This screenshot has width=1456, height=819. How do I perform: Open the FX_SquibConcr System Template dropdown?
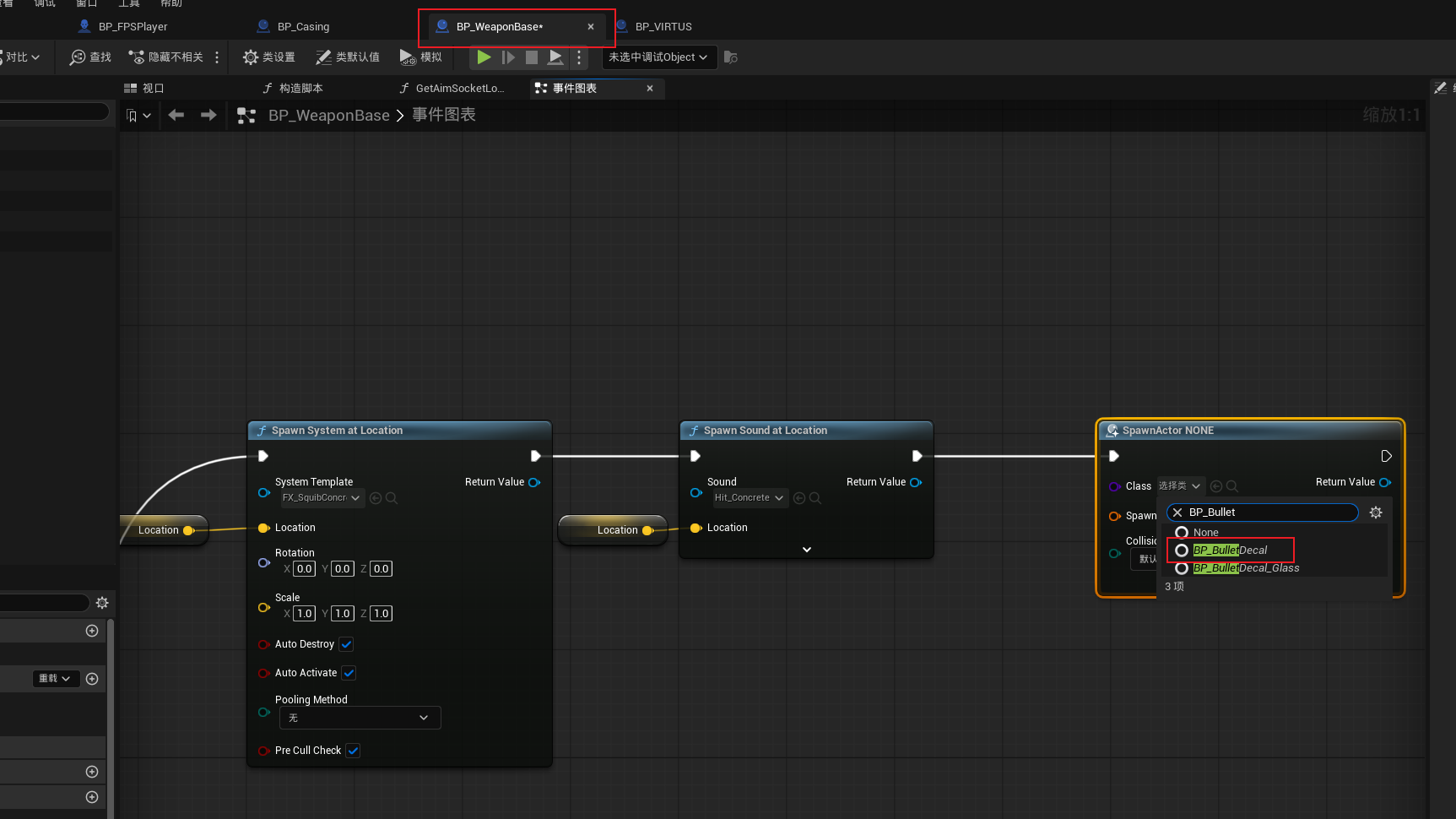click(322, 498)
